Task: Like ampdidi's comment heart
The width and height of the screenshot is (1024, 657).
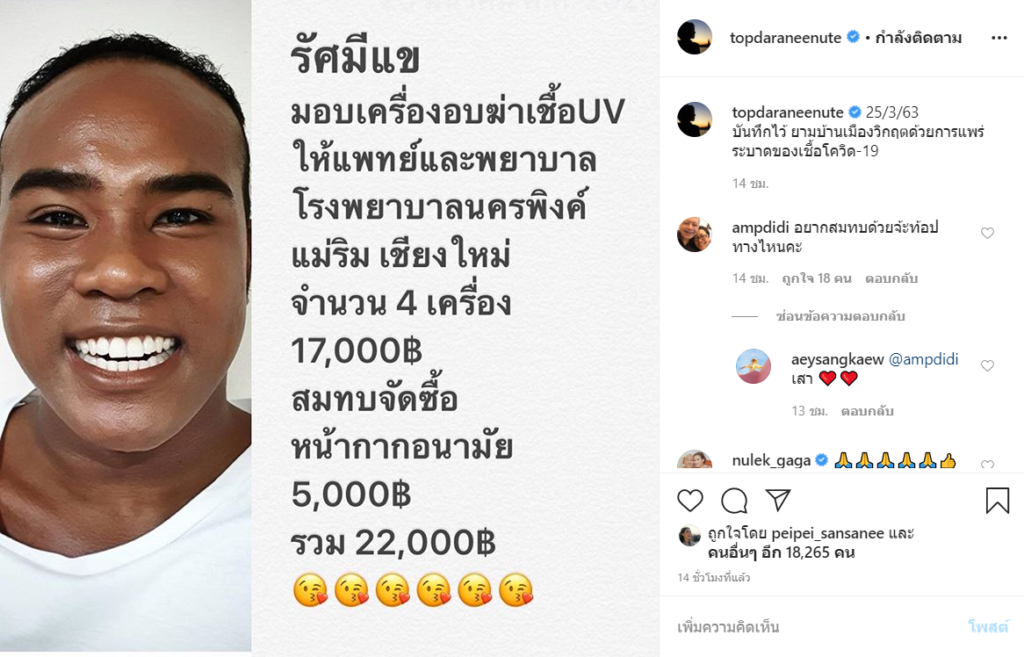Action: [987, 233]
